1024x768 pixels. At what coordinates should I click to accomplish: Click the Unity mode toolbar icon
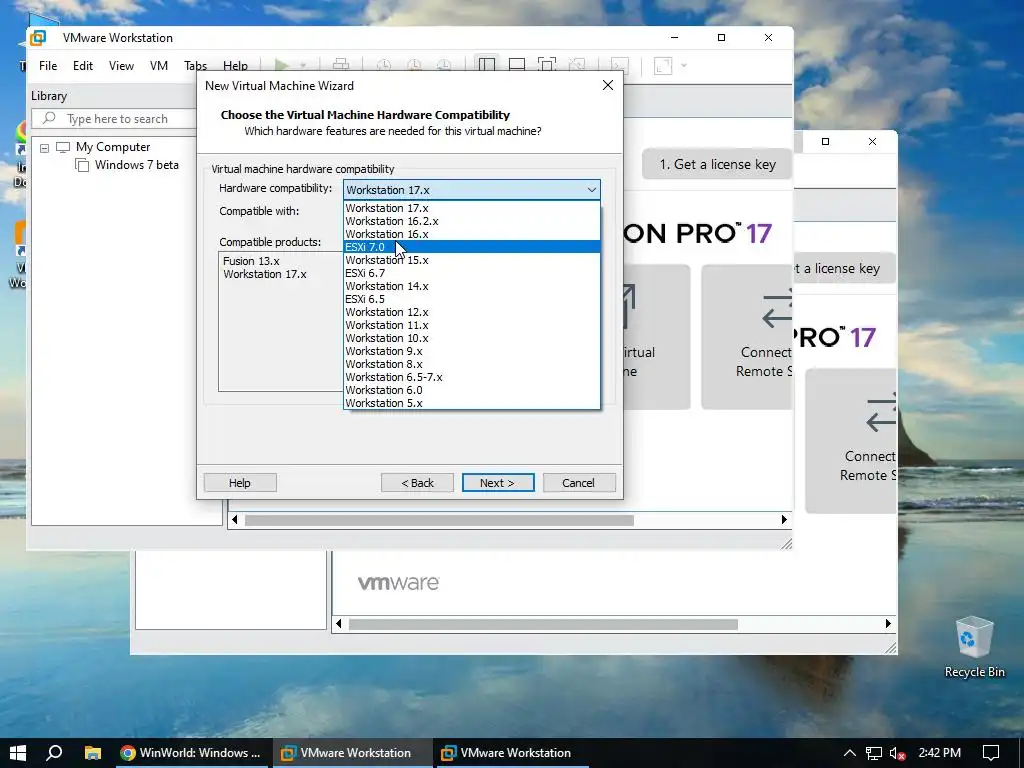coord(577,65)
